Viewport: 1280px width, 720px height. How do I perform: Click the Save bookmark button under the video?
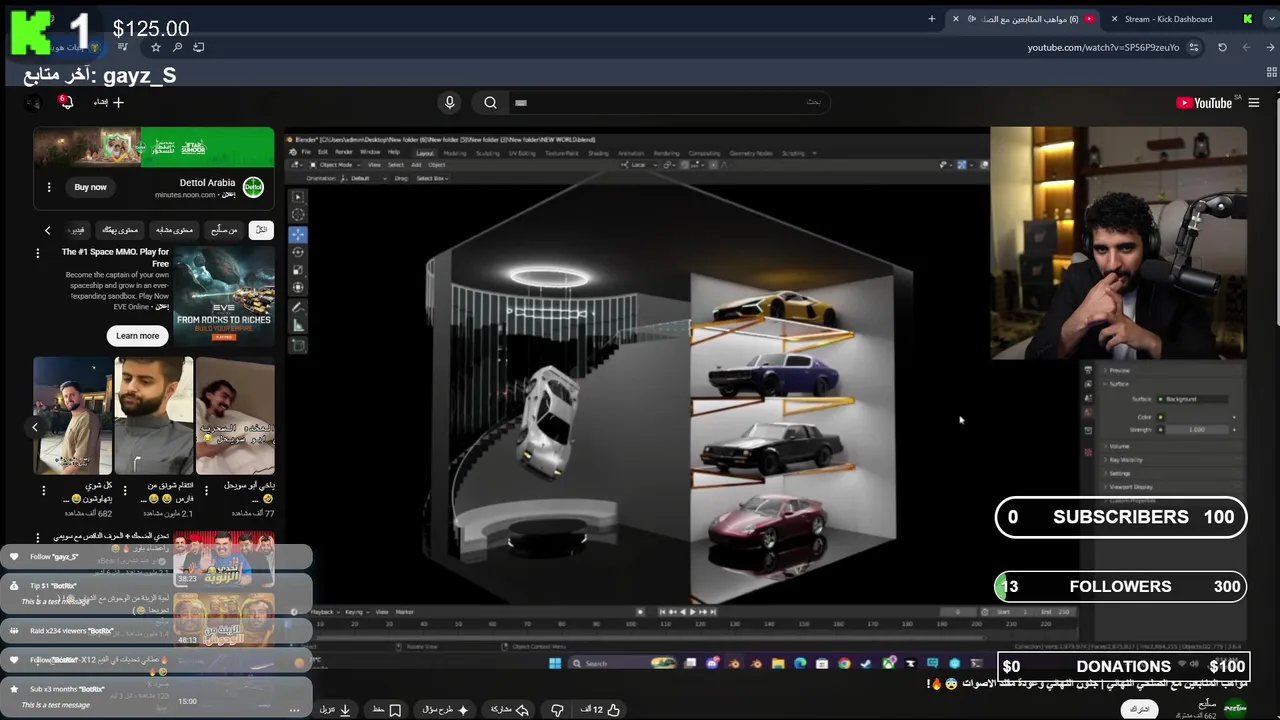(387, 709)
